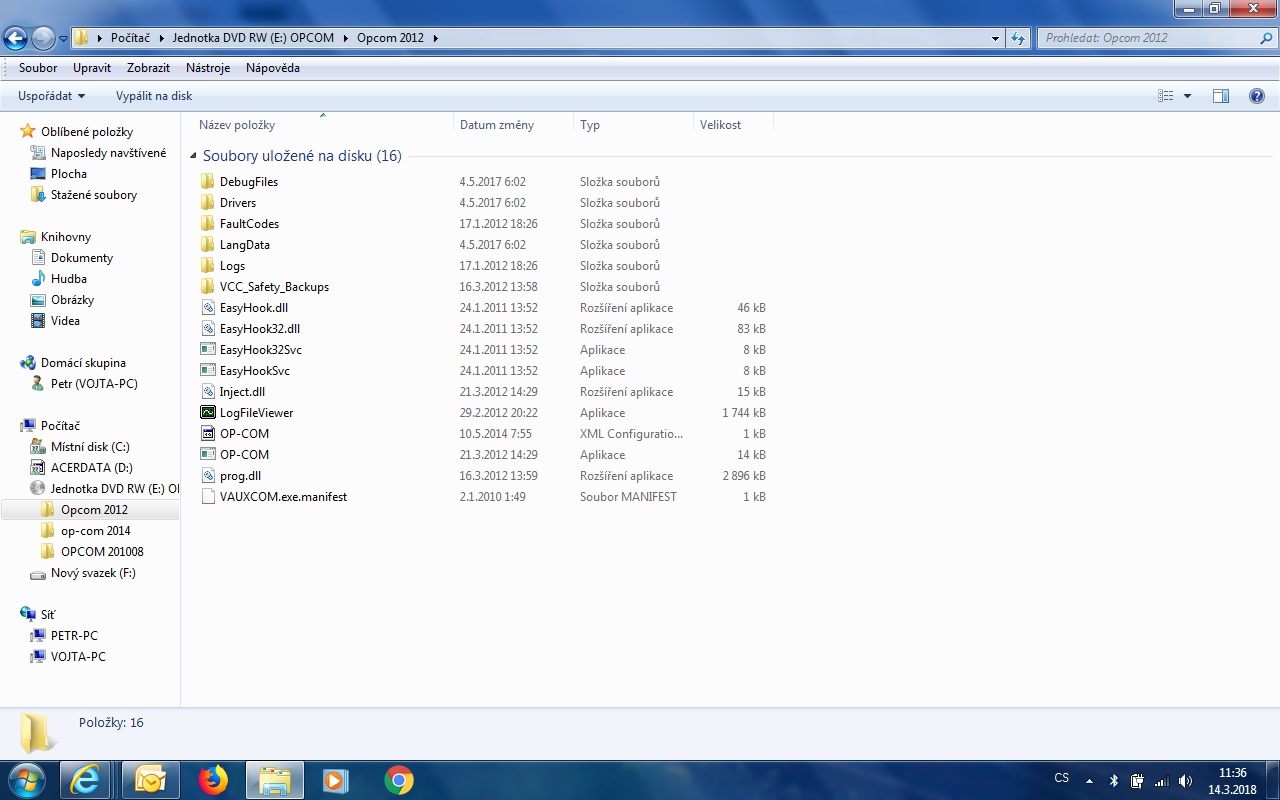Select the Drivers folder
The image size is (1280, 800).
tap(238, 203)
